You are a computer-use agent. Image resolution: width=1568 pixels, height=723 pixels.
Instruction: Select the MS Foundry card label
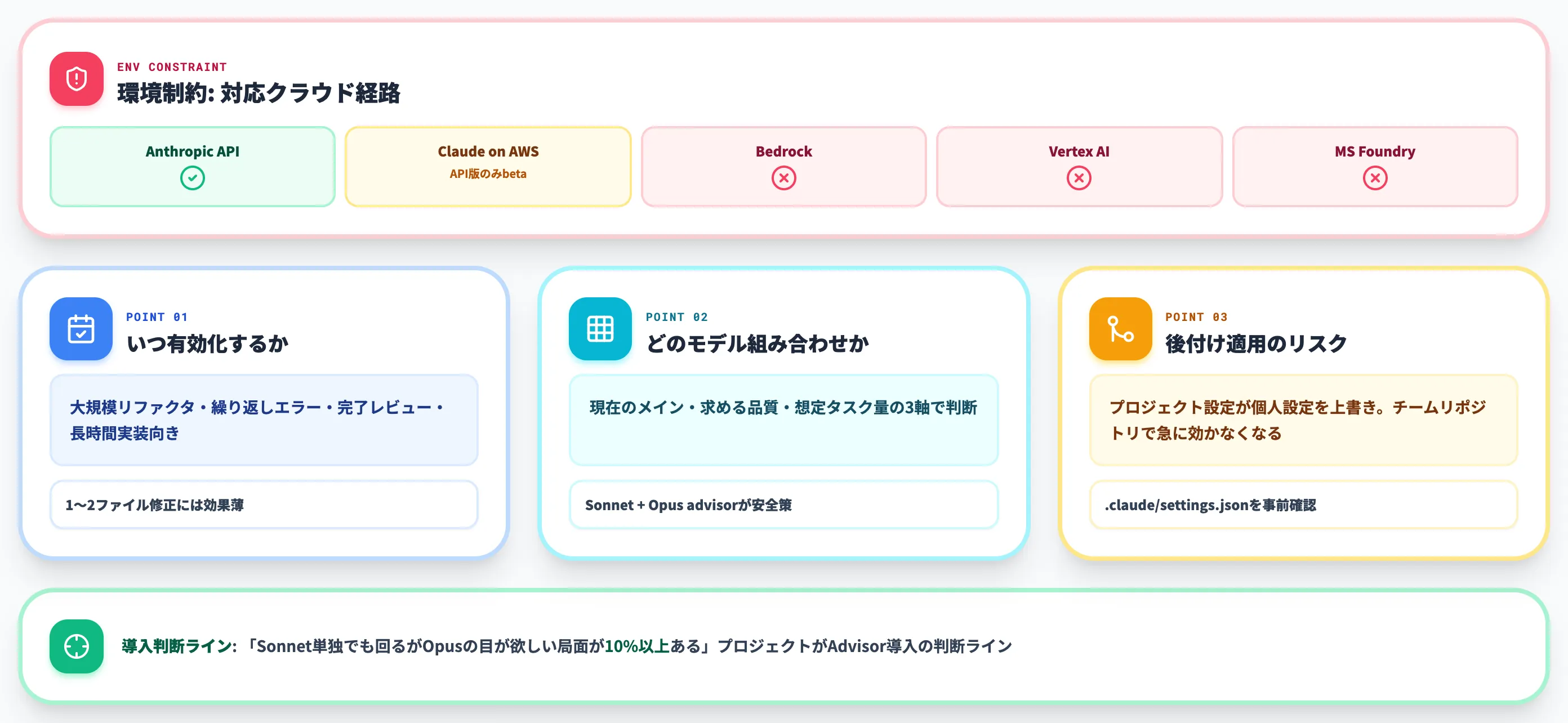click(x=1374, y=151)
